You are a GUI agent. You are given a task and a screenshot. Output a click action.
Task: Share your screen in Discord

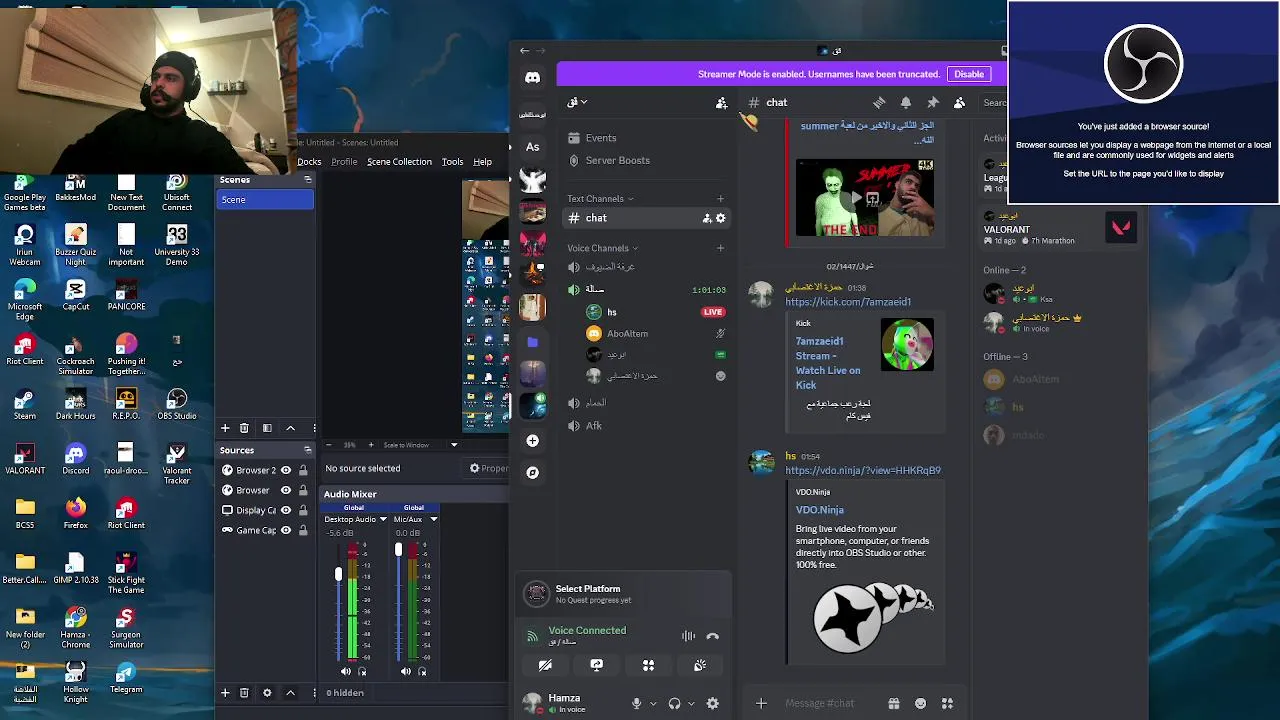pyautogui.click(x=597, y=665)
